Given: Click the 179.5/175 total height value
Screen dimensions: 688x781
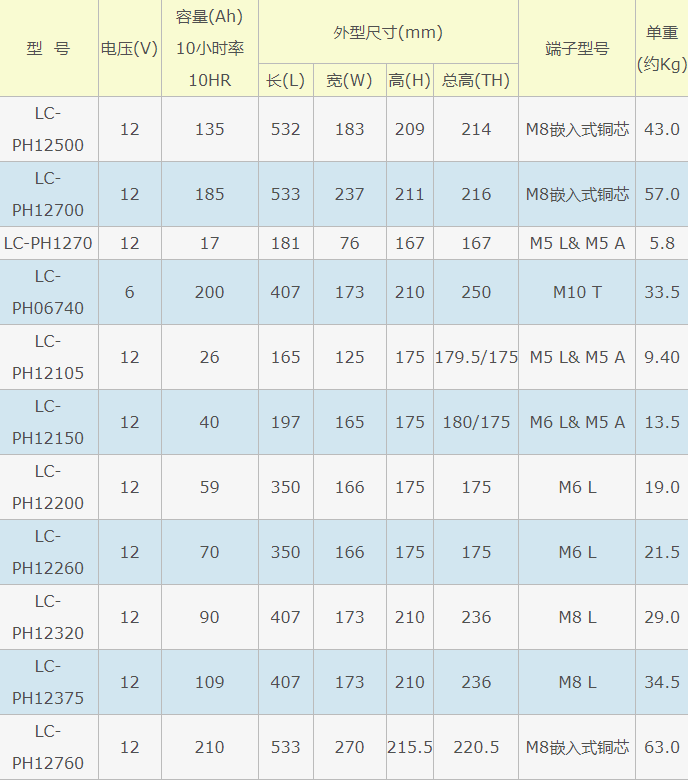Looking at the screenshot, I should [x=476, y=357].
